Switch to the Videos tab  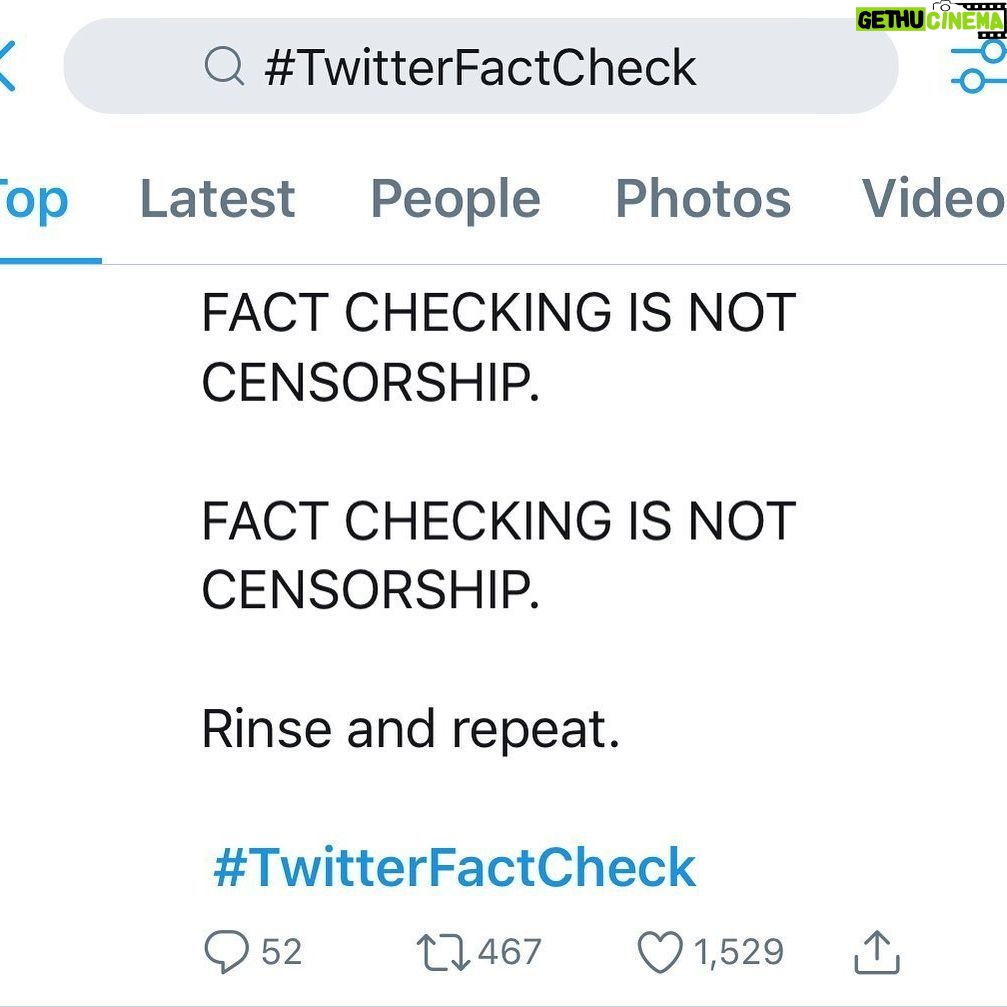click(x=934, y=198)
